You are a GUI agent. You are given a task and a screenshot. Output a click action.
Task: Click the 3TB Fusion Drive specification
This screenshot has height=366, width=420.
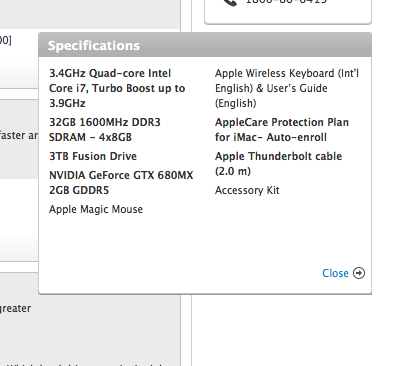93,156
